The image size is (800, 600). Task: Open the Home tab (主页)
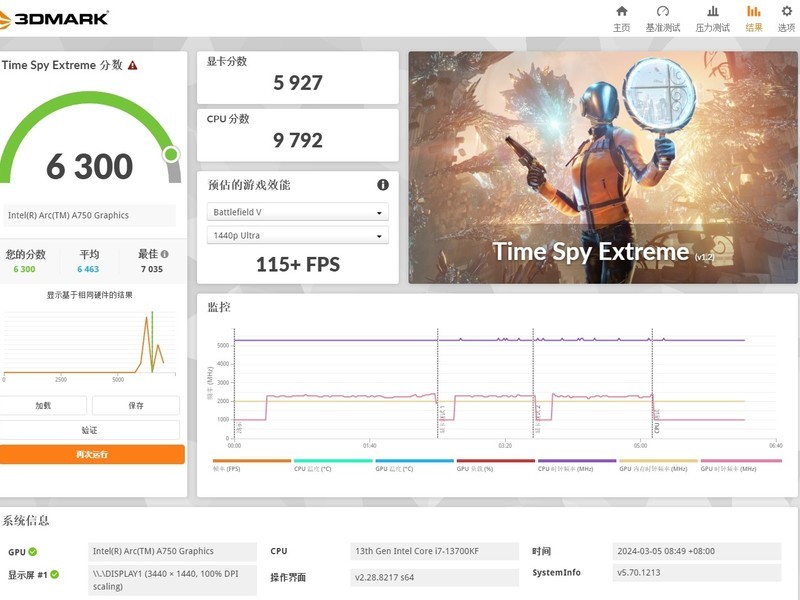(x=621, y=19)
